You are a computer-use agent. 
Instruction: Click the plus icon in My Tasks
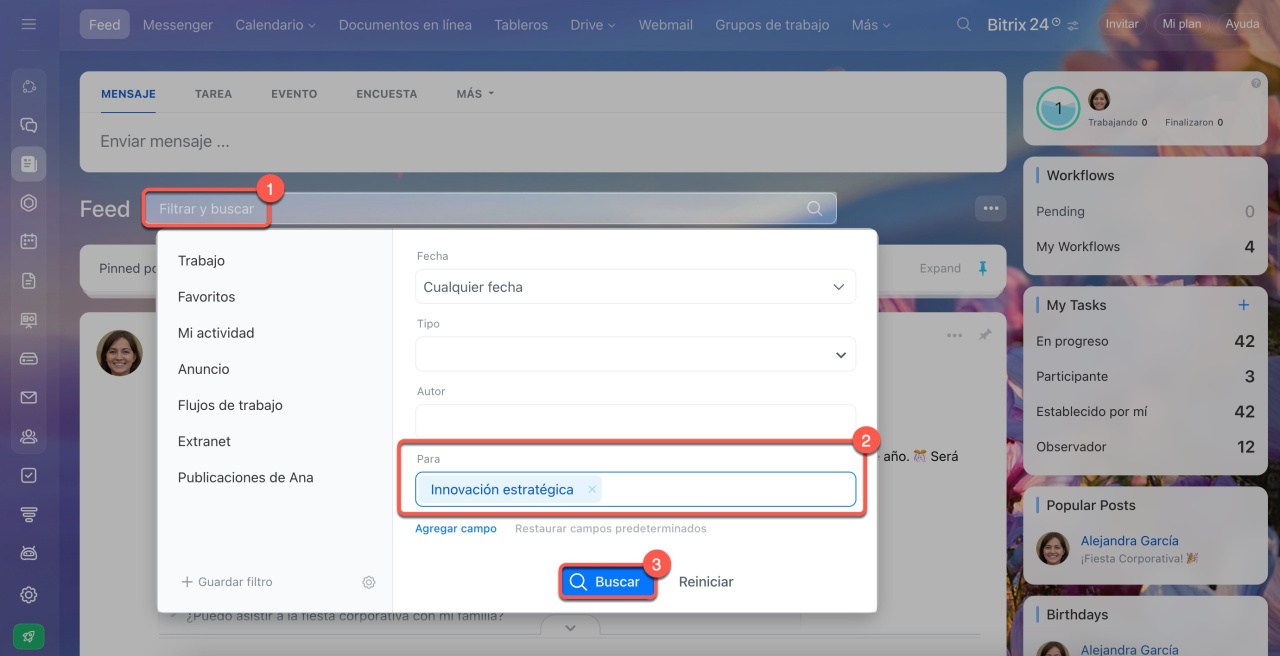tap(1244, 305)
